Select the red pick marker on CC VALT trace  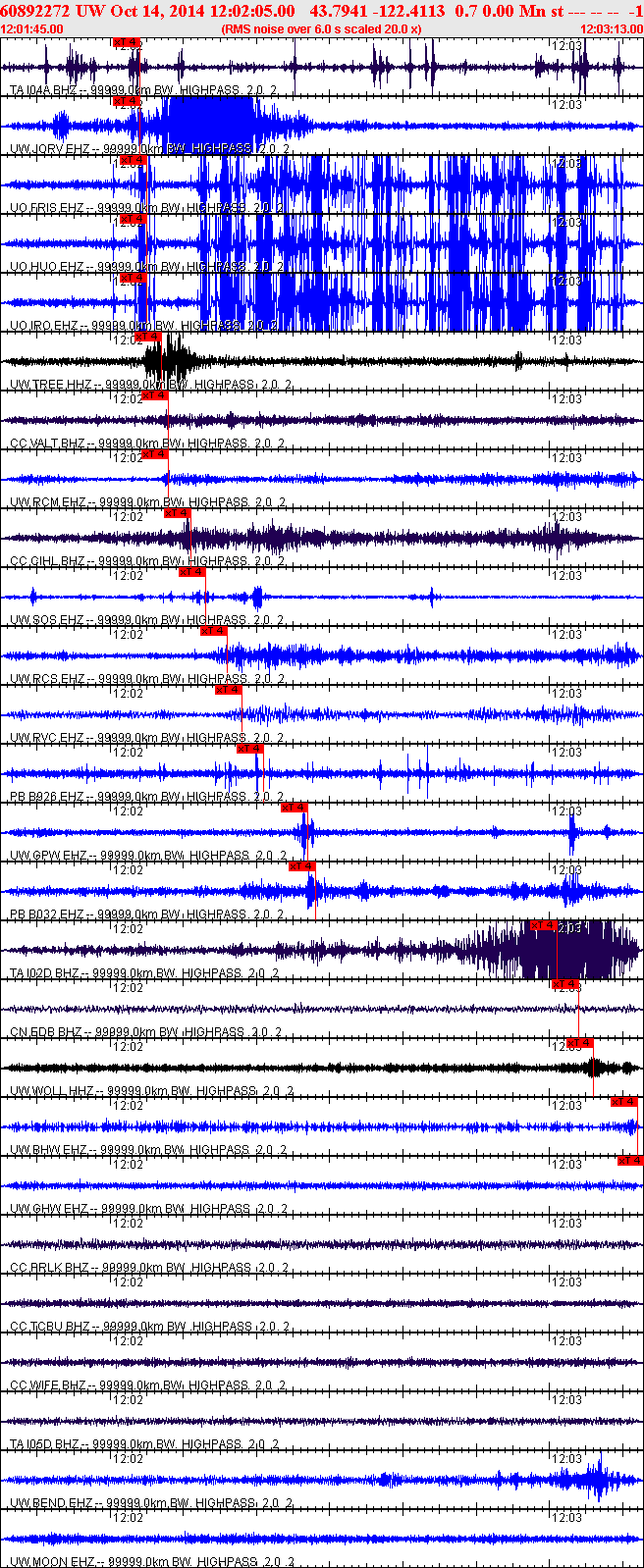click(155, 395)
